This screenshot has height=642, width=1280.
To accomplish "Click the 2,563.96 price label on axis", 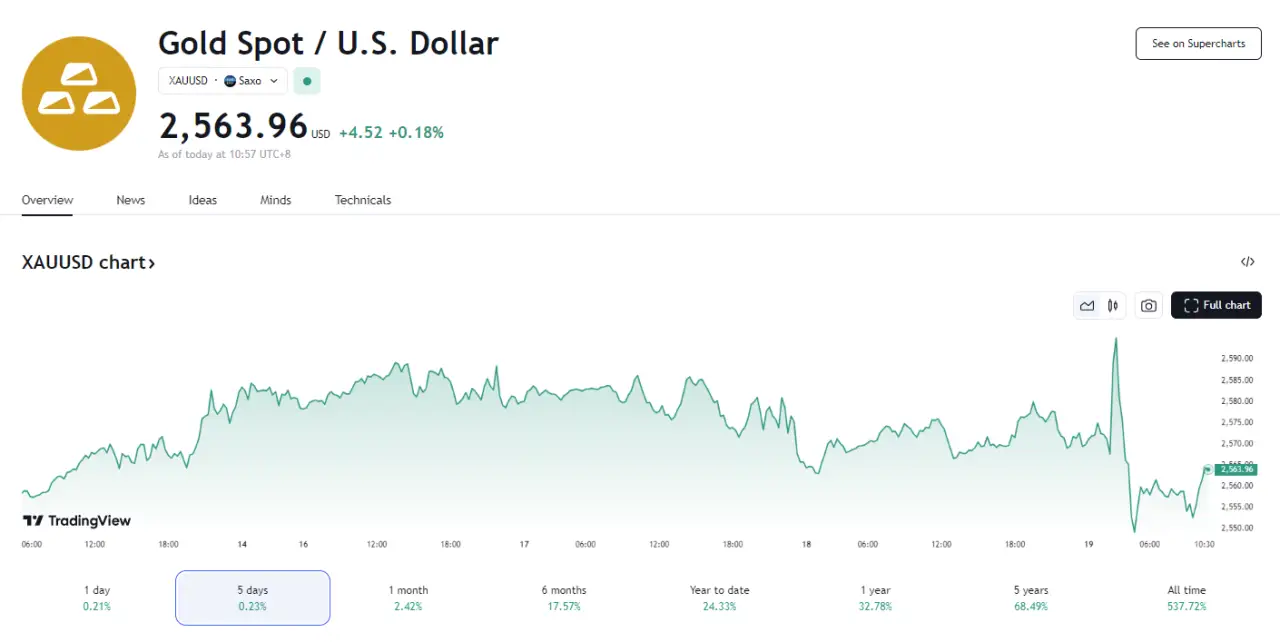I will [x=1237, y=469].
